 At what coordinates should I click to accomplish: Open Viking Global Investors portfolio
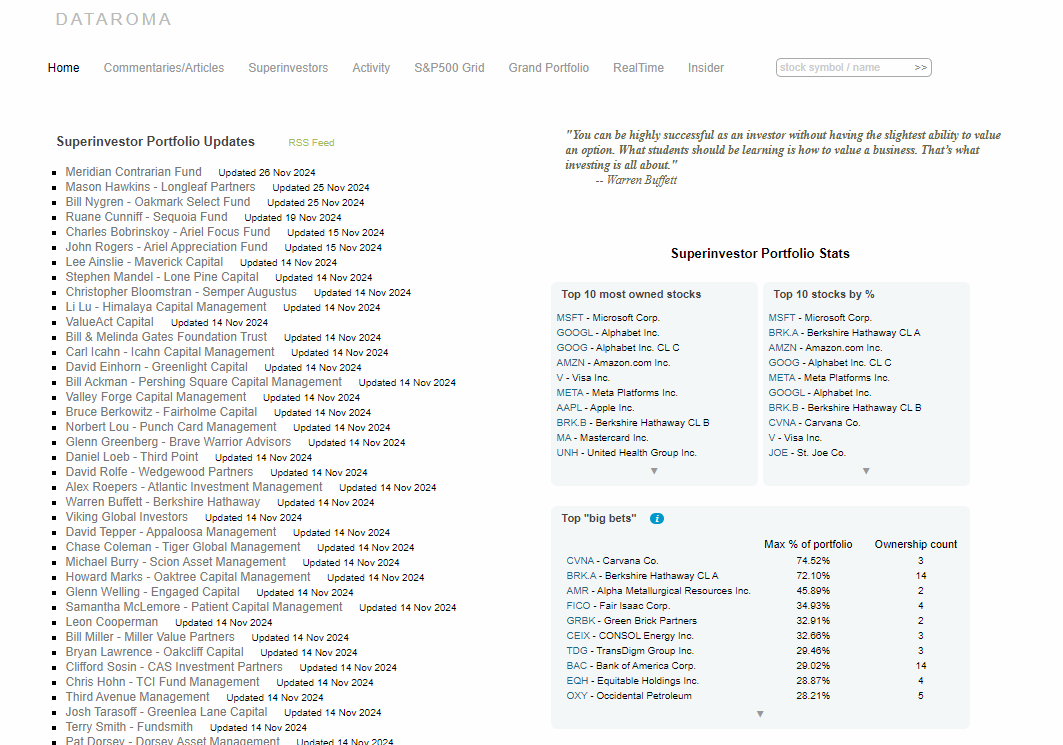(x=127, y=517)
